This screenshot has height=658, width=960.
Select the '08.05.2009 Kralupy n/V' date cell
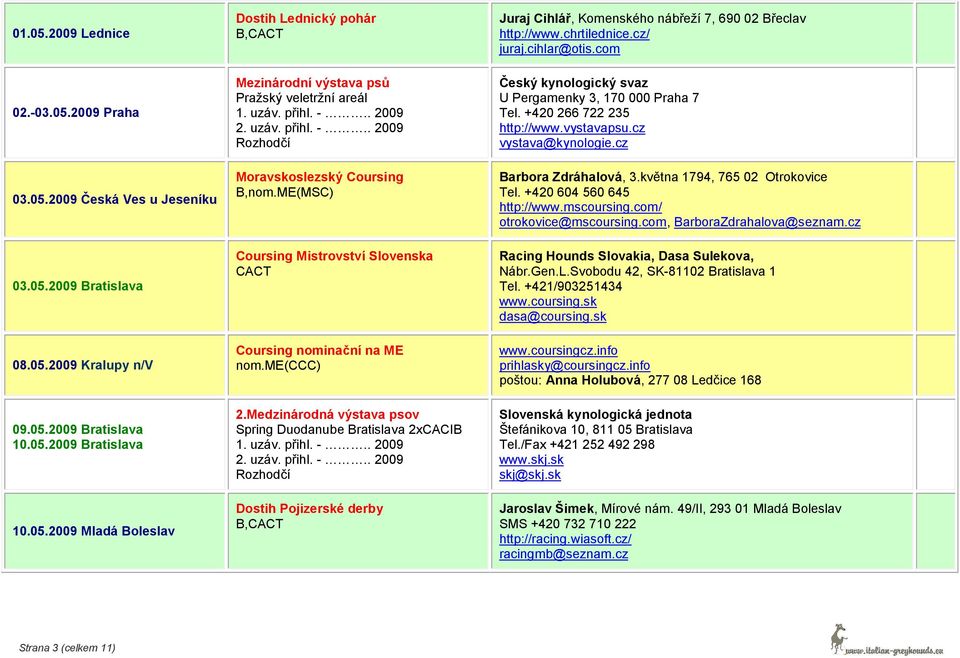pyautogui.click(x=115, y=365)
